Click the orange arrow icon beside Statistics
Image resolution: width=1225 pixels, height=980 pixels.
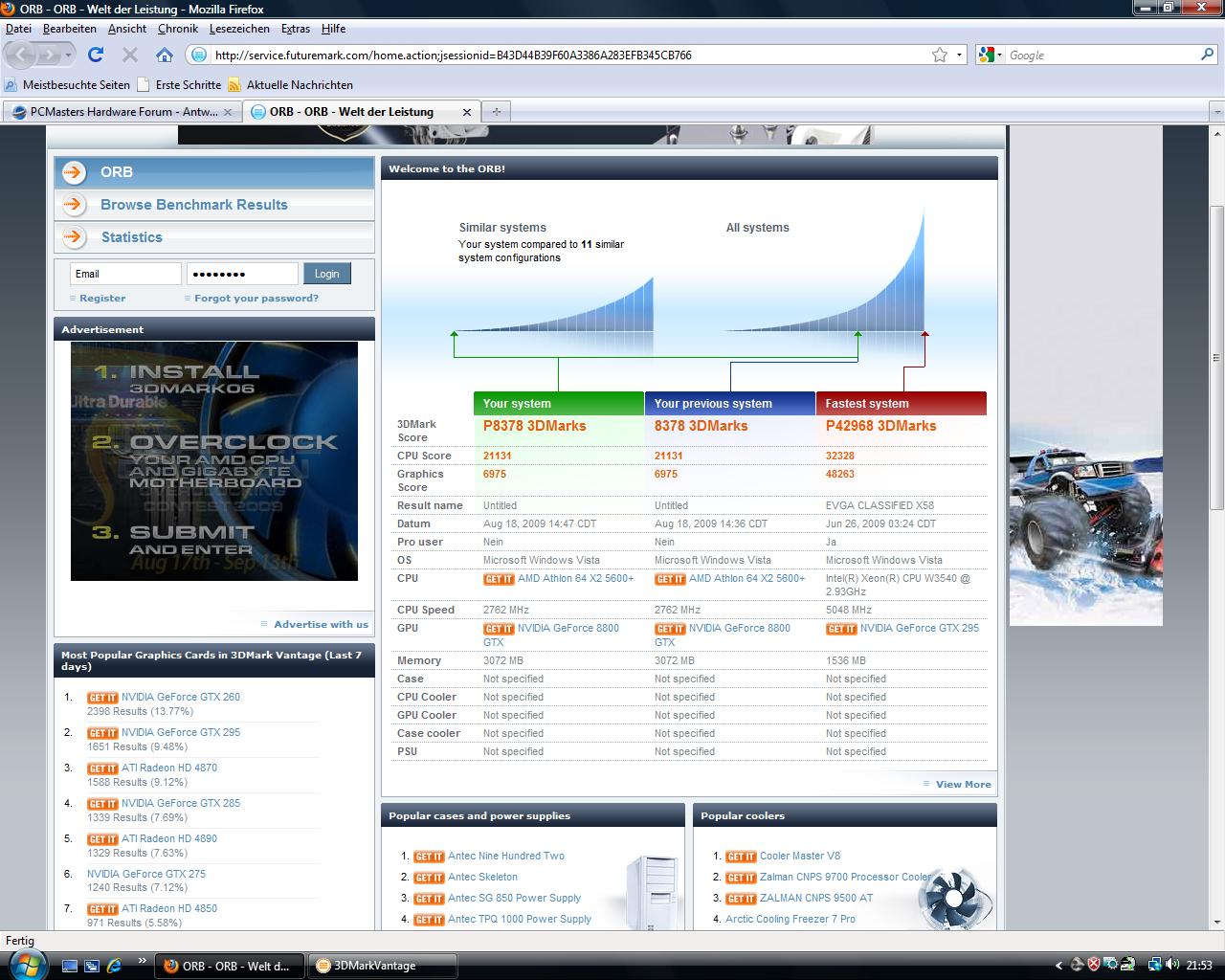point(74,237)
